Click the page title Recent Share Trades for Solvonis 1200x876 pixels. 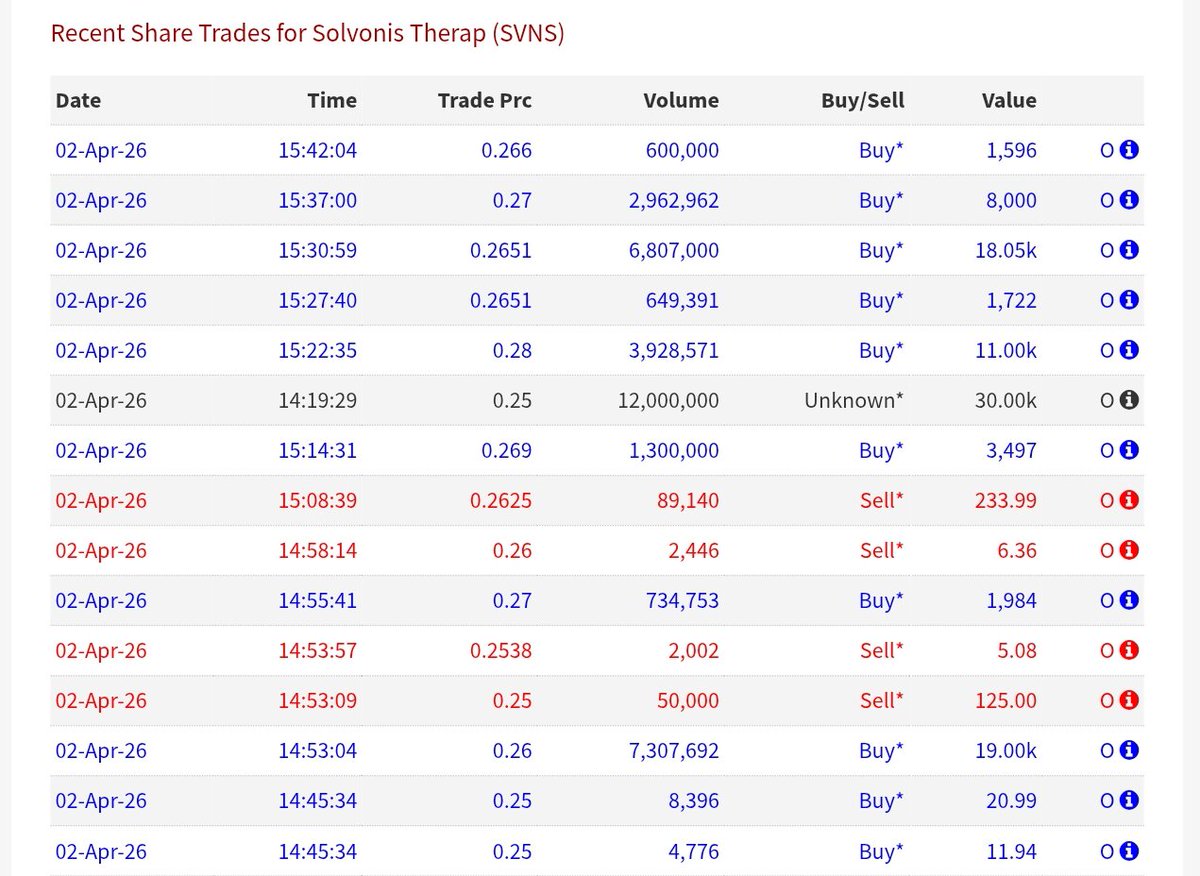click(308, 33)
